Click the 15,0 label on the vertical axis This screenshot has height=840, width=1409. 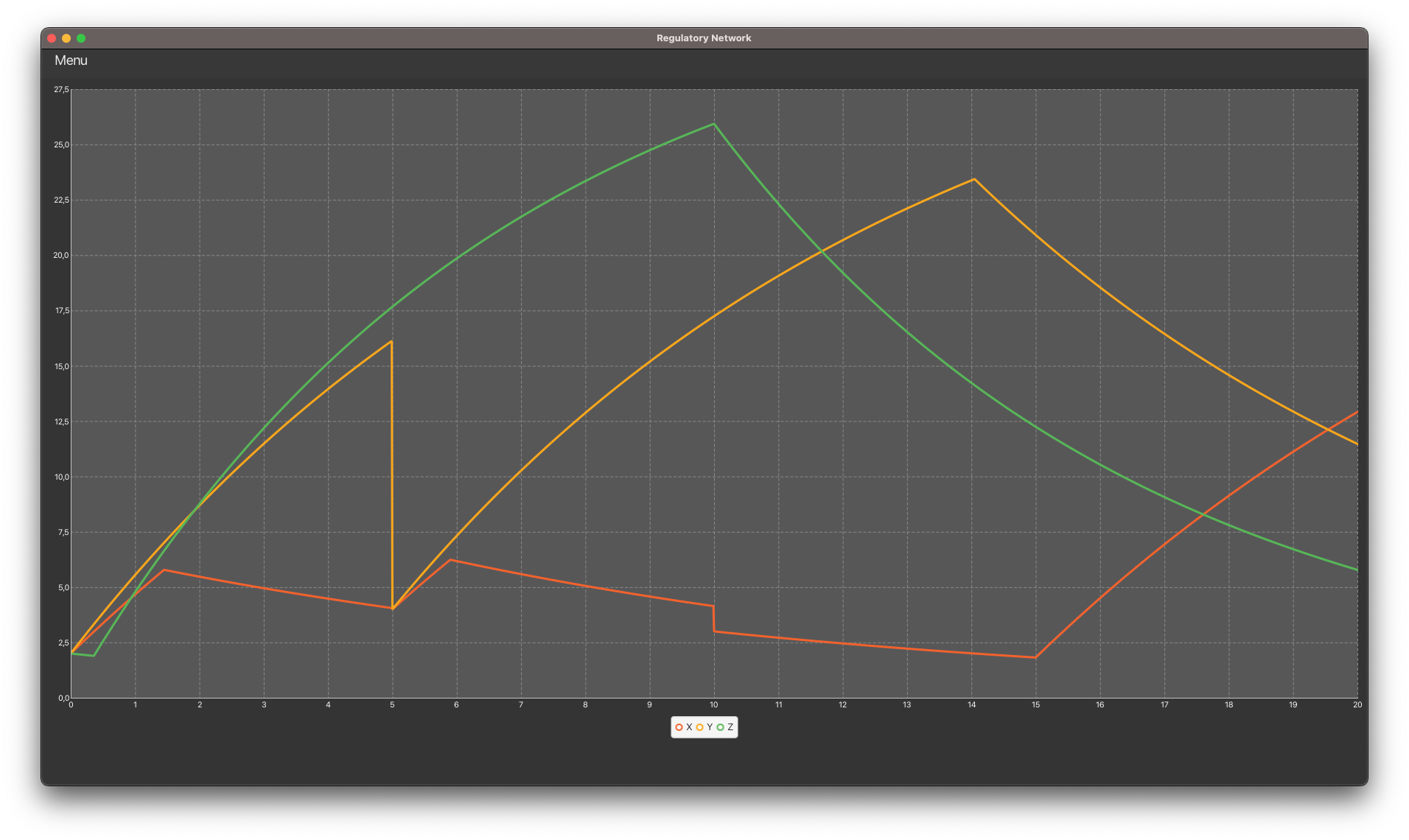point(61,366)
